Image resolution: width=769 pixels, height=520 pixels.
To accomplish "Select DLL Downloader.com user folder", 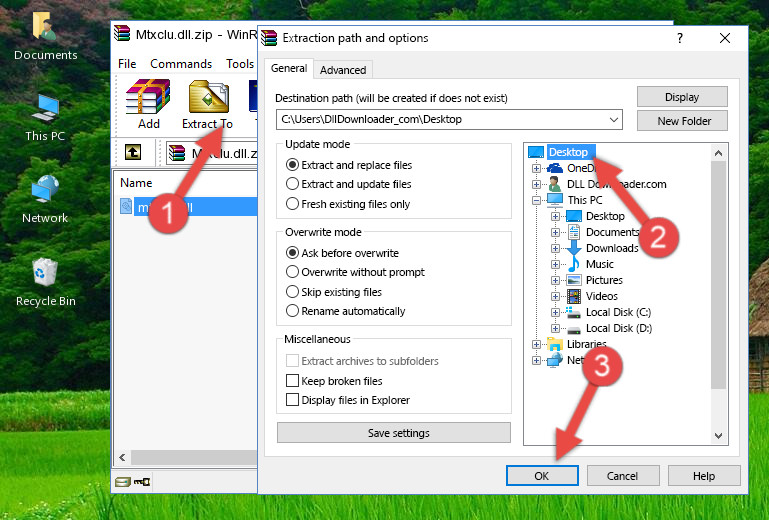I will point(616,184).
